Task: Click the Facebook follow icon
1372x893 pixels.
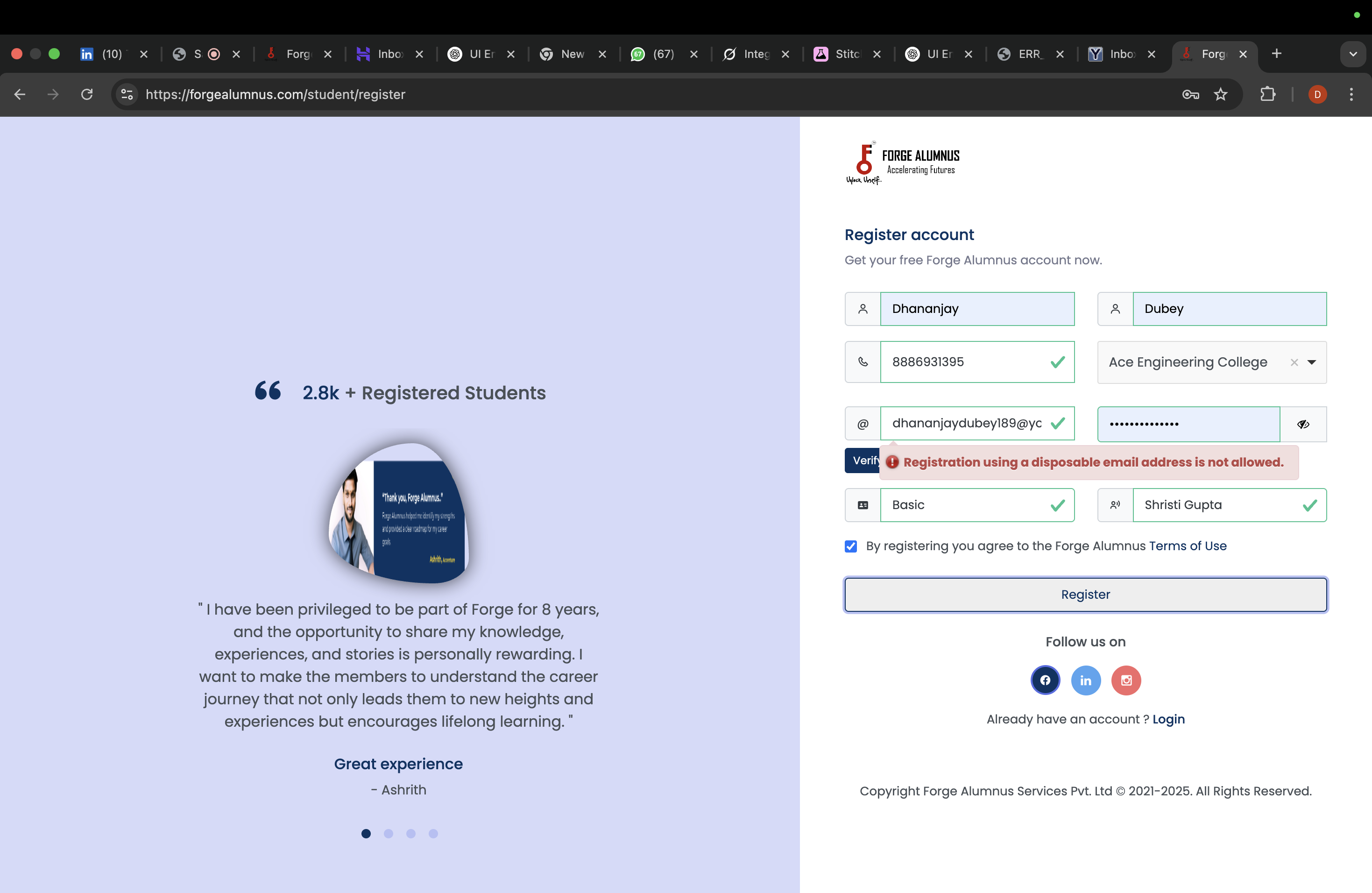Action: coord(1045,680)
